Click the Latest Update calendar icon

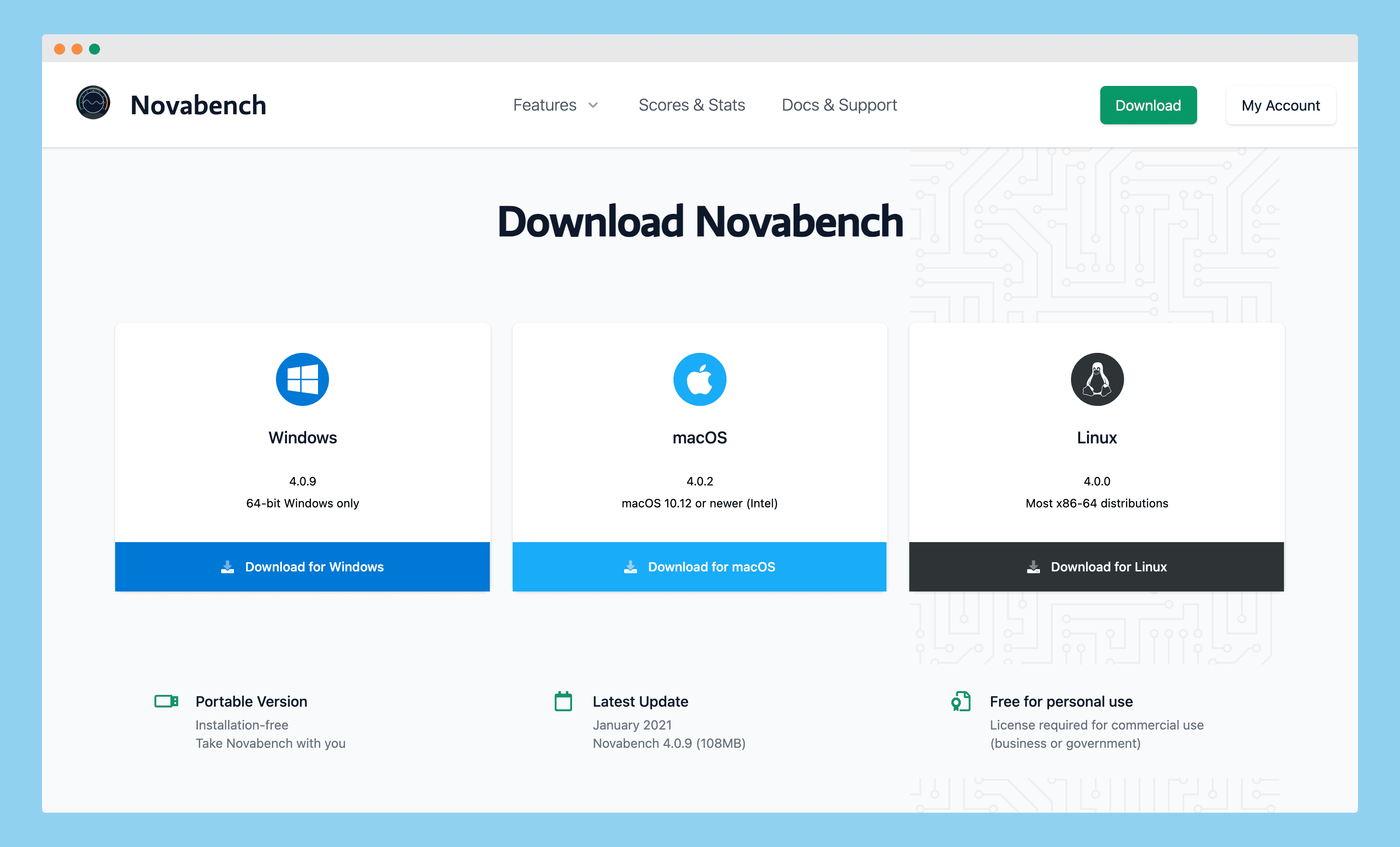click(x=563, y=702)
